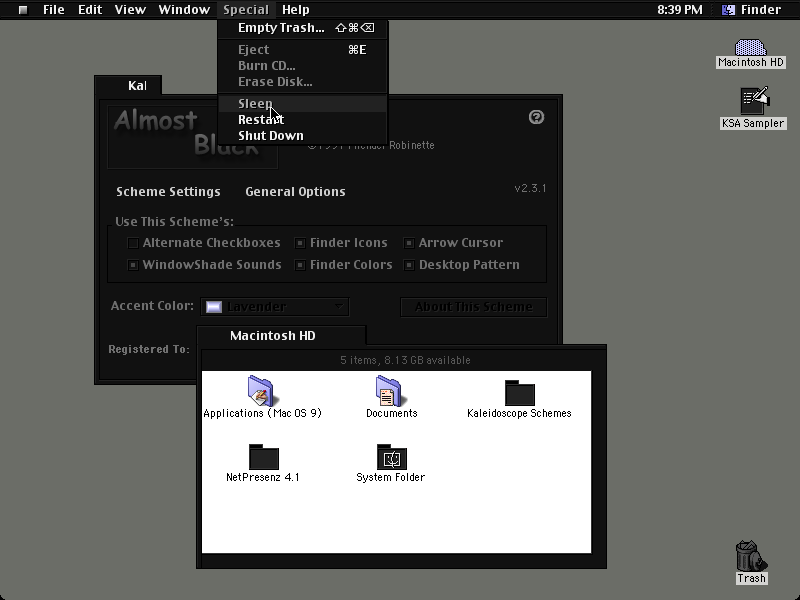Select the System Folder icon
Image resolution: width=800 pixels, height=600 pixels.
(x=392, y=457)
